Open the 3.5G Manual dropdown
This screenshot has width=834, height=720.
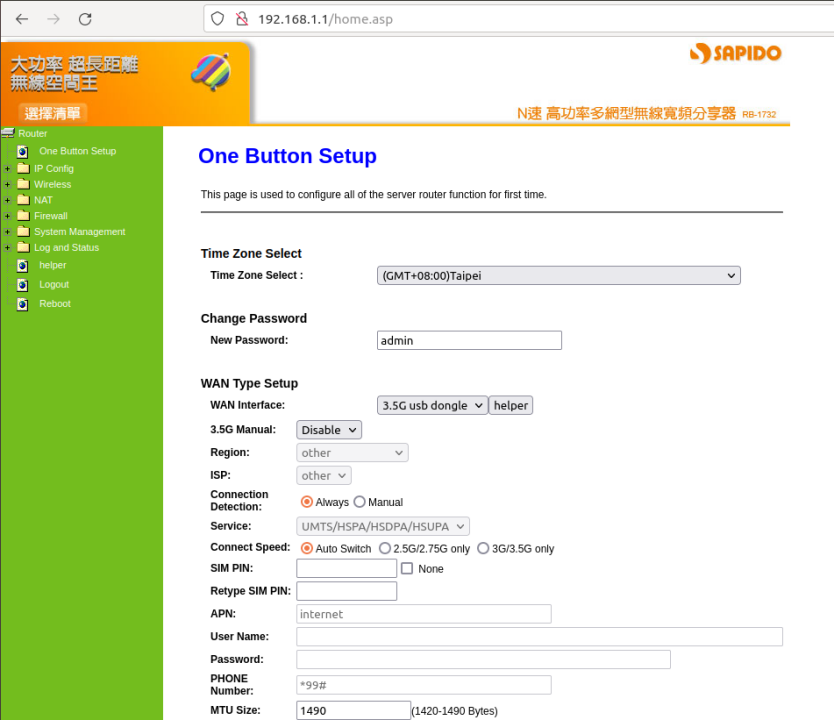[x=329, y=430]
